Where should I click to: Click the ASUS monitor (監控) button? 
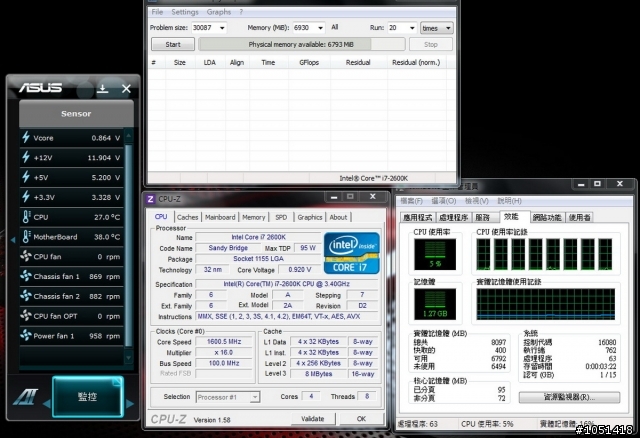(x=88, y=397)
